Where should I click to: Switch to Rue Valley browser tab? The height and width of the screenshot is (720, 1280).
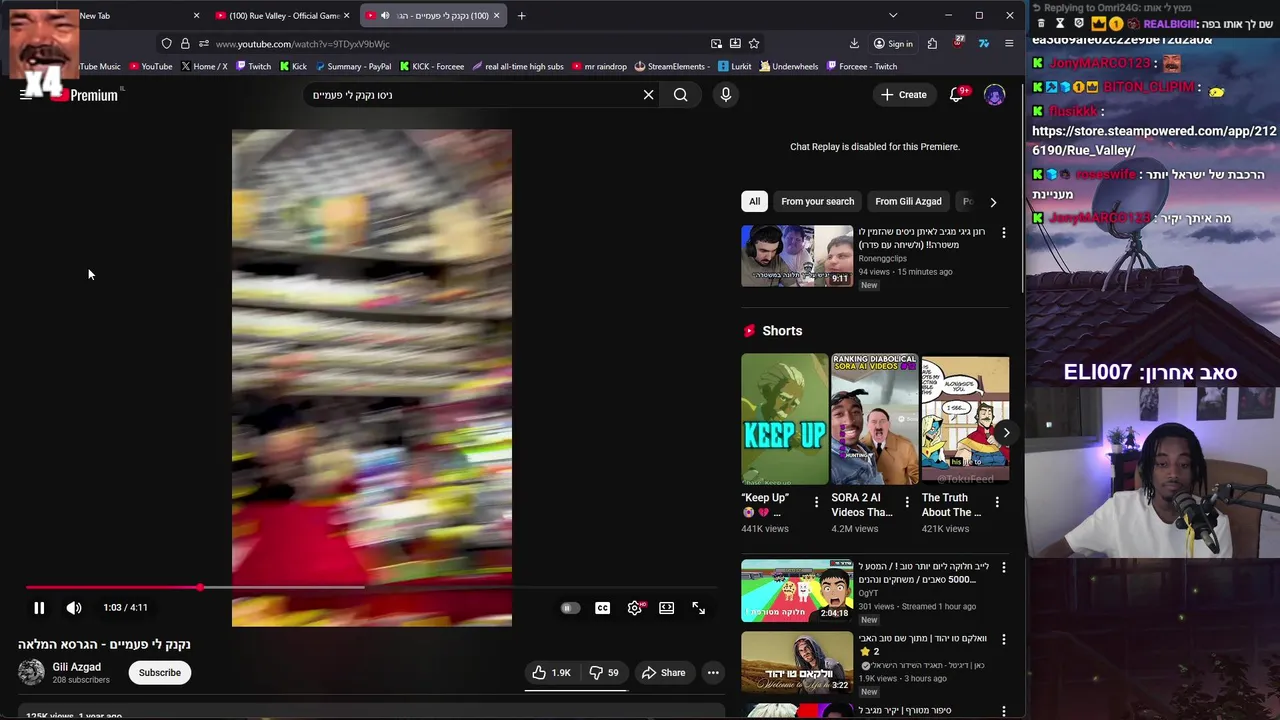coord(283,15)
